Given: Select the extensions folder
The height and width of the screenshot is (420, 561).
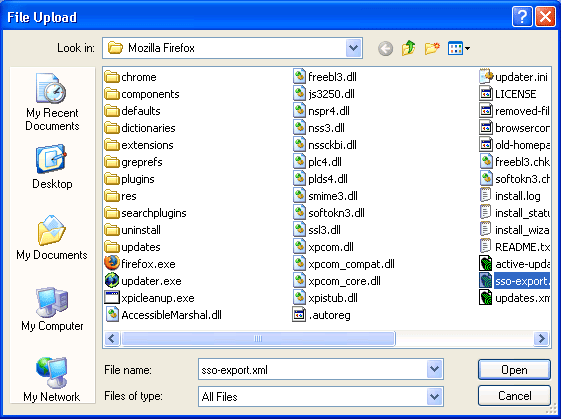Looking at the screenshot, I should pos(139,145).
